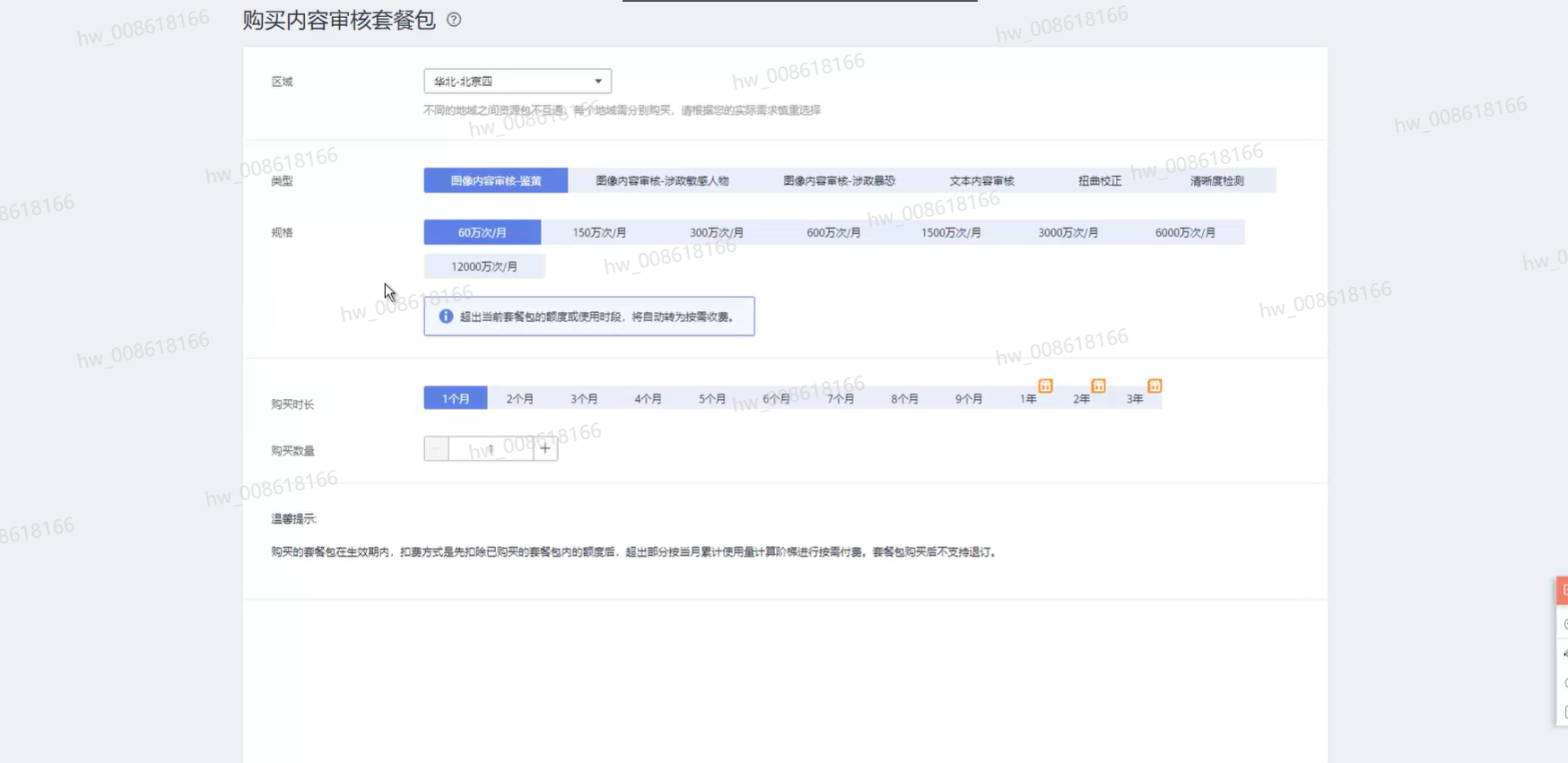Set purchase duration to 7个月
Screen dimensions: 1568x763
click(x=841, y=398)
